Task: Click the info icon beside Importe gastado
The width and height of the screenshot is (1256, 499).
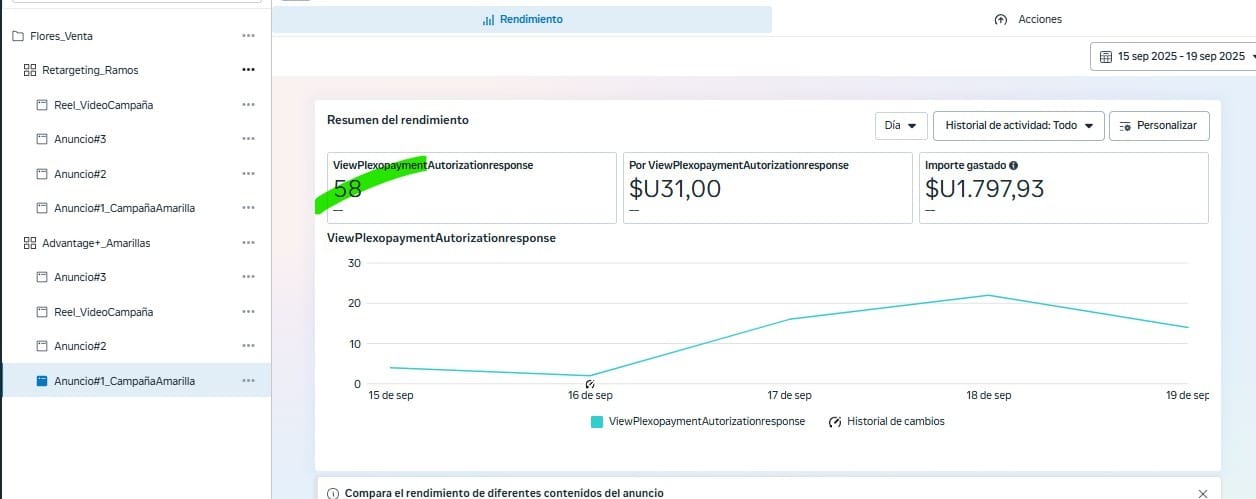Action: coord(1014,165)
